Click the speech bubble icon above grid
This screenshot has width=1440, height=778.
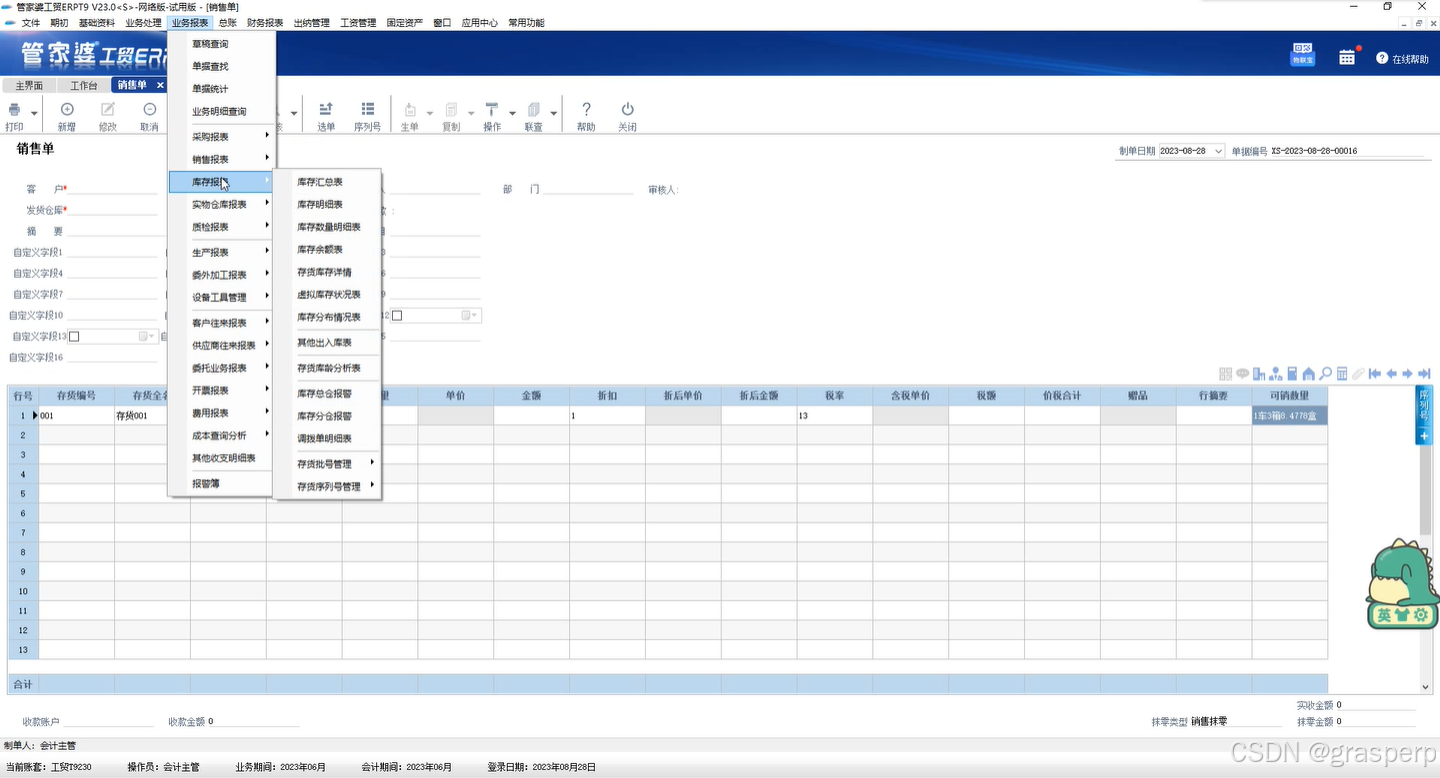tap(1242, 374)
